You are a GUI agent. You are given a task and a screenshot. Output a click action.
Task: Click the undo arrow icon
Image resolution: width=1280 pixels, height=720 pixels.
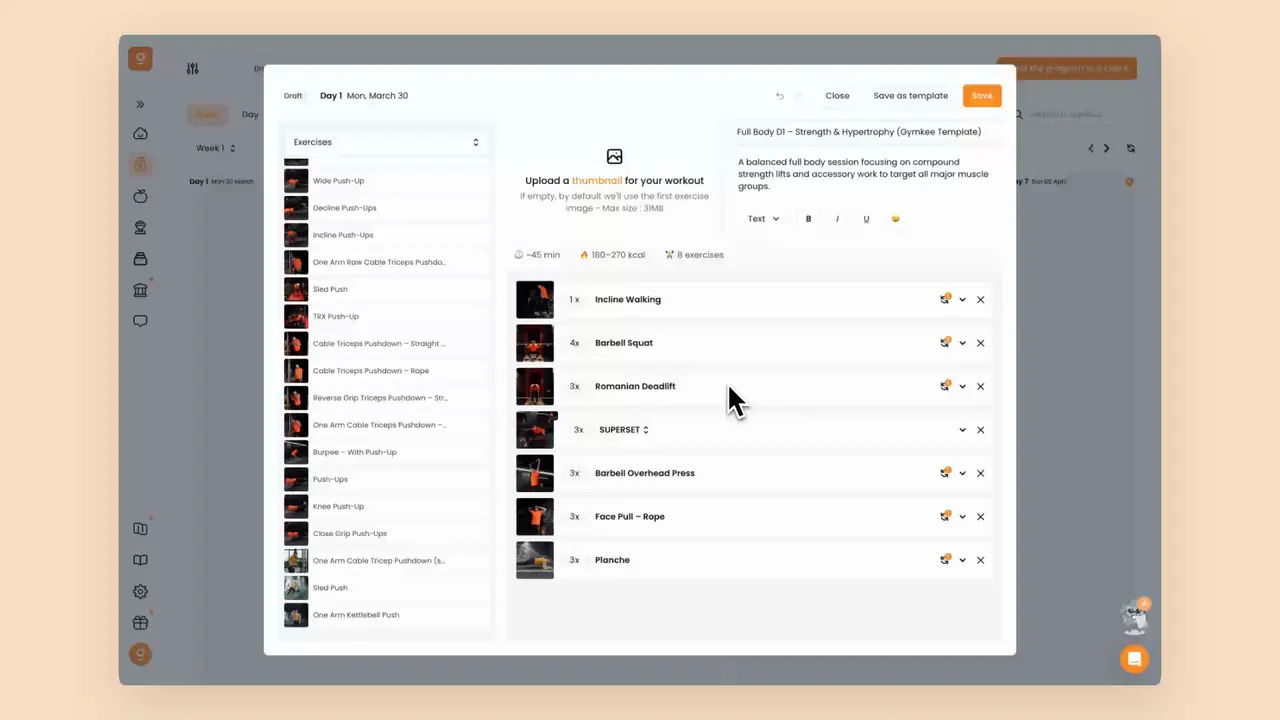pyautogui.click(x=780, y=96)
